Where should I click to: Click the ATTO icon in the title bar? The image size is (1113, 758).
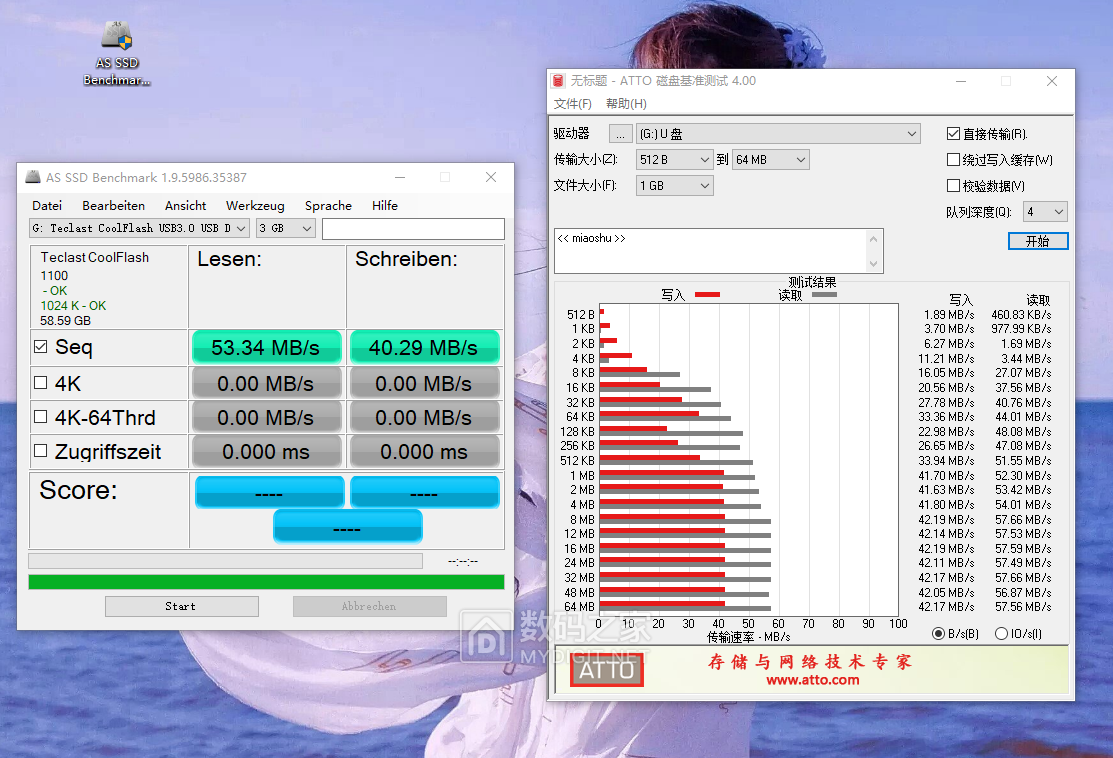(557, 81)
